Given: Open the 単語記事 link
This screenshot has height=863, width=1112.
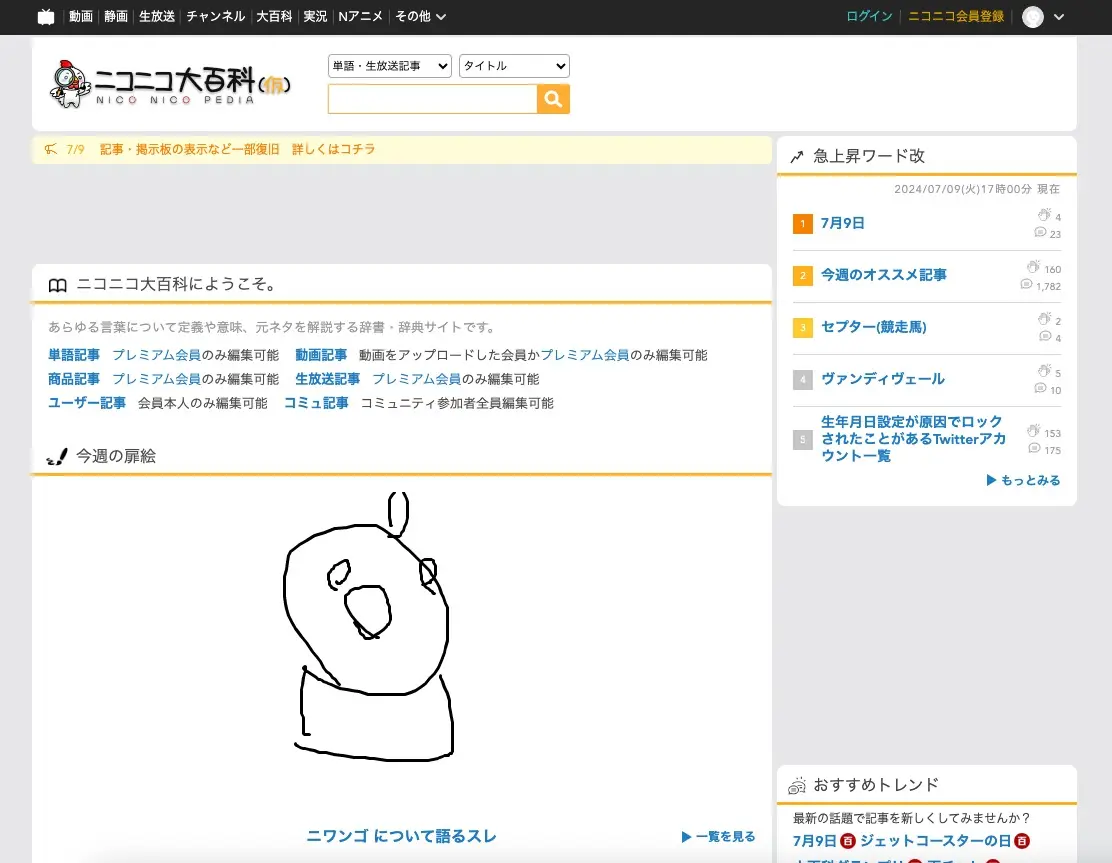Looking at the screenshot, I should pyautogui.click(x=74, y=355).
